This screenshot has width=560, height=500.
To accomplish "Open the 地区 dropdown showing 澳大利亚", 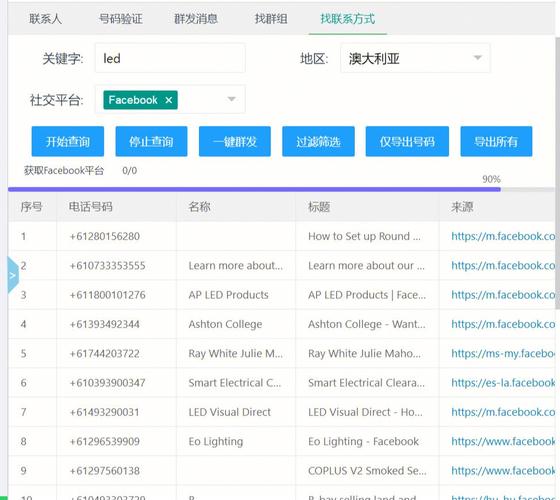I will point(415,58).
